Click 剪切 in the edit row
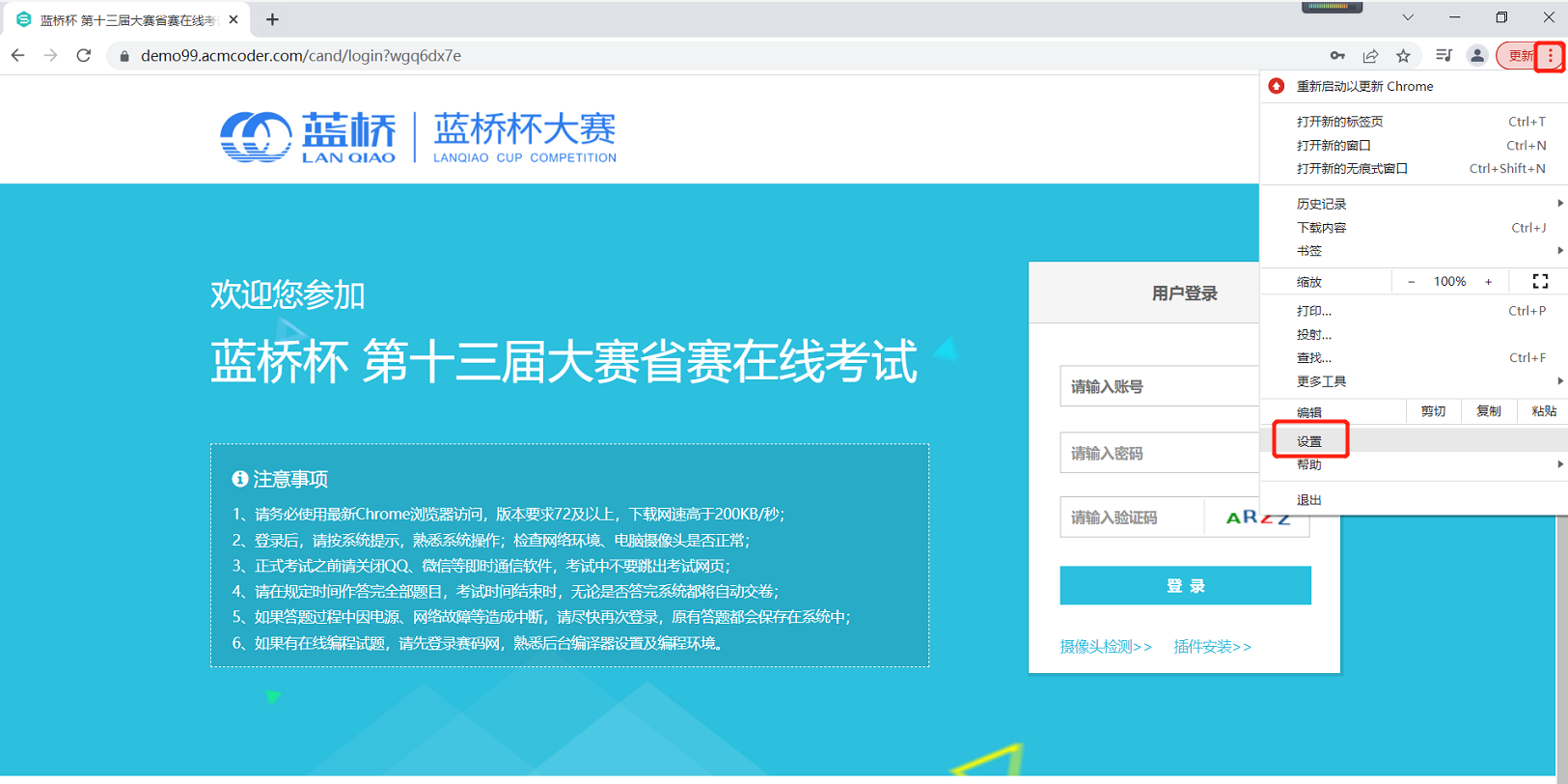 [x=1433, y=411]
